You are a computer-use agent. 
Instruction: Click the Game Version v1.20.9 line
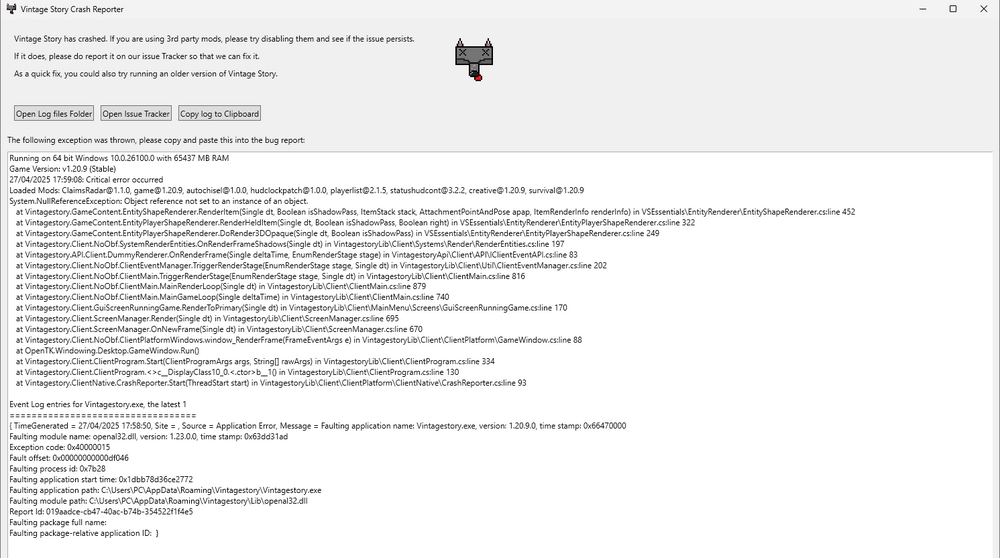click(62, 169)
